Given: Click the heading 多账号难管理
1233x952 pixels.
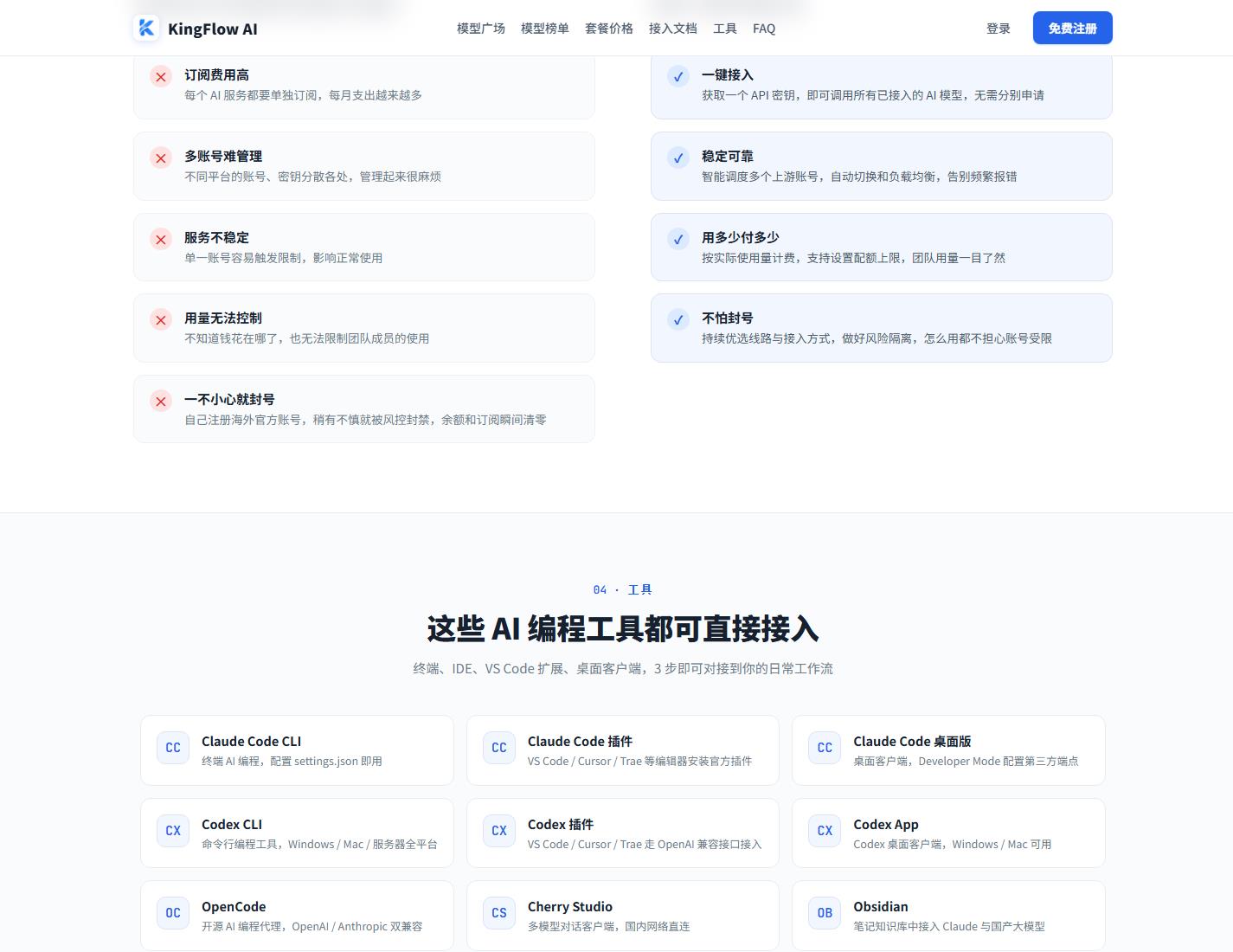Looking at the screenshot, I should (x=223, y=157).
